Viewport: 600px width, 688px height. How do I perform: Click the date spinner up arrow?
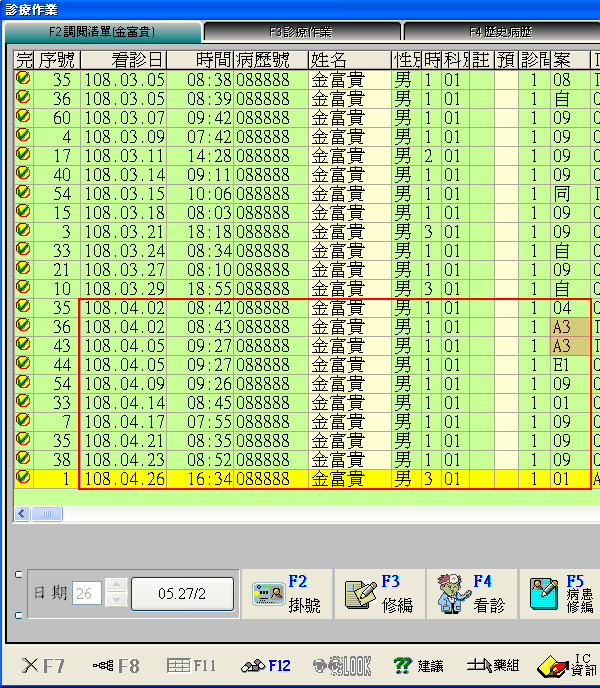pos(116,586)
